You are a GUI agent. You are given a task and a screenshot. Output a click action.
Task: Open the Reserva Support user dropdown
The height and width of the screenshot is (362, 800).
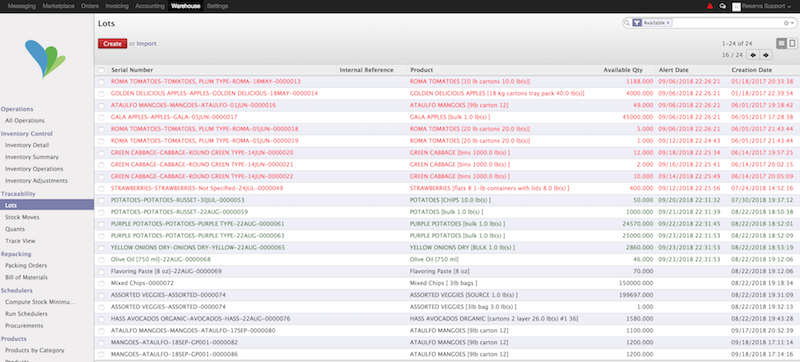coord(763,6)
